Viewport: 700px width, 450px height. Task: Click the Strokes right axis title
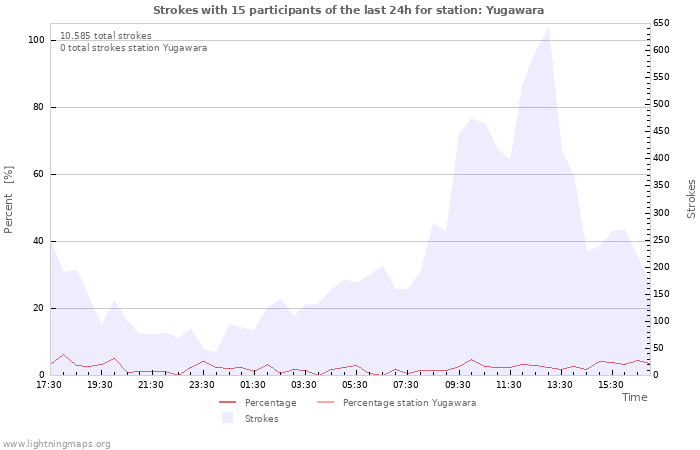(x=691, y=199)
